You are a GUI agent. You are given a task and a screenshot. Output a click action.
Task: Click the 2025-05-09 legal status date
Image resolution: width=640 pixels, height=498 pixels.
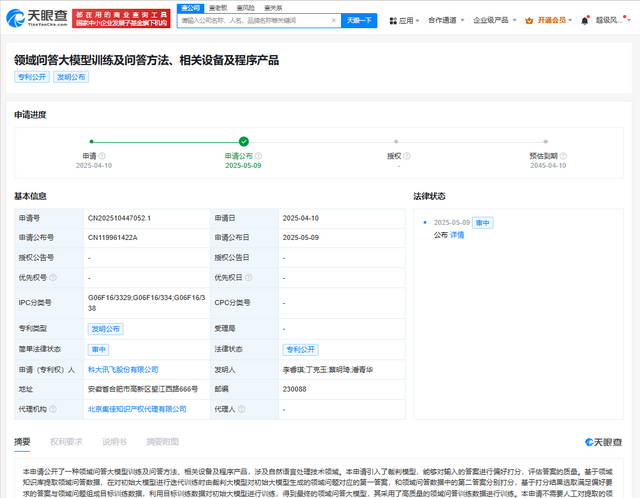(x=451, y=222)
